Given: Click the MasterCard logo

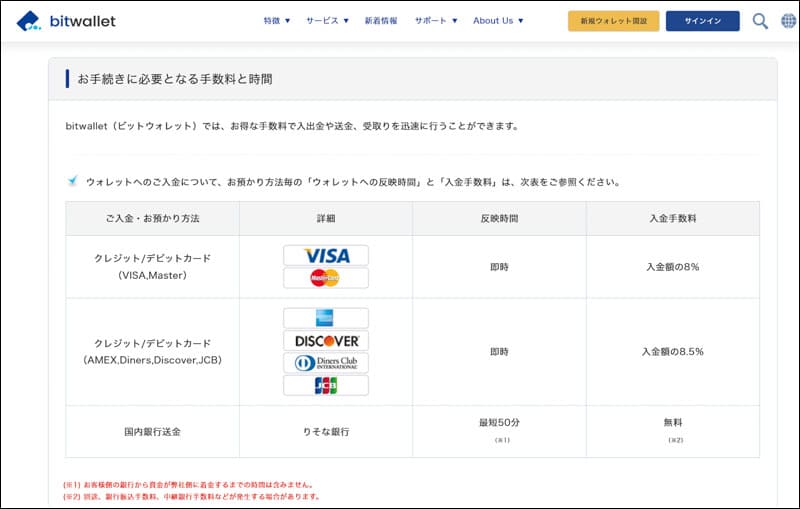Looking at the screenshot, I should coord(325,278).
